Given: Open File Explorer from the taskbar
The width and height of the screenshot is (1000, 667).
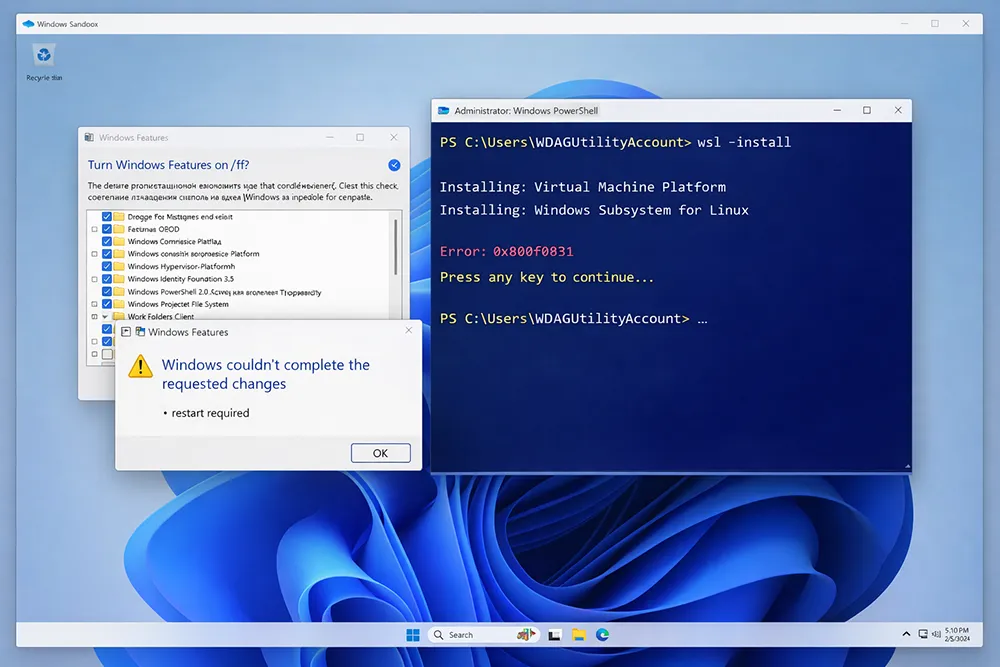Looking at the screenshot, I should click(578, 634).
